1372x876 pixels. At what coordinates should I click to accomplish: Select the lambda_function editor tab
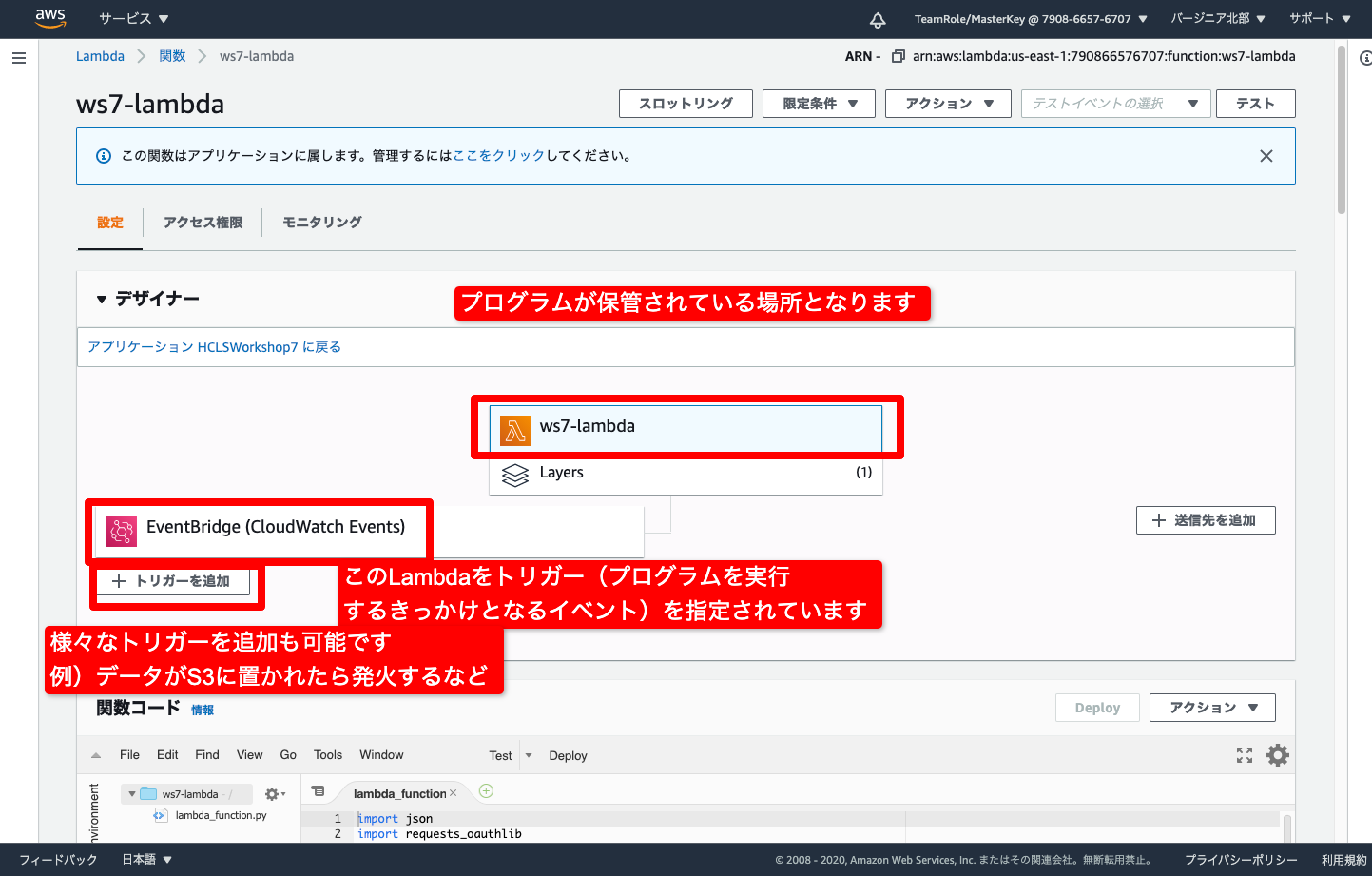click(x=399, y=794)
